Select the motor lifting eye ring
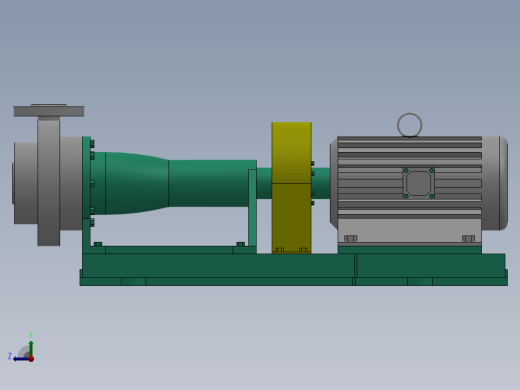Screen dimensions: 520x390 (x=410, y=125)
